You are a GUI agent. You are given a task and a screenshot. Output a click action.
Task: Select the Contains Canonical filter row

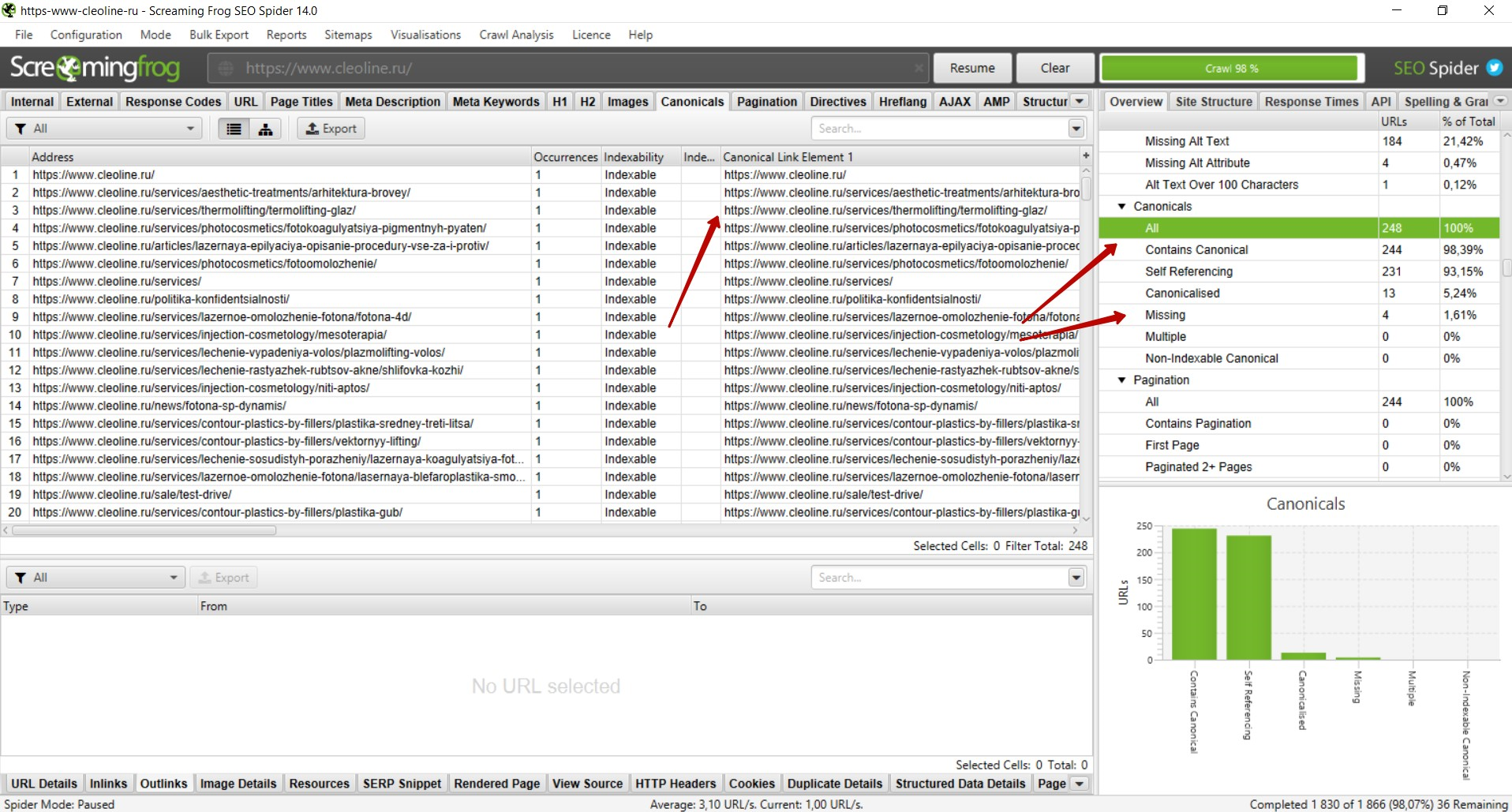point(1299,249)
